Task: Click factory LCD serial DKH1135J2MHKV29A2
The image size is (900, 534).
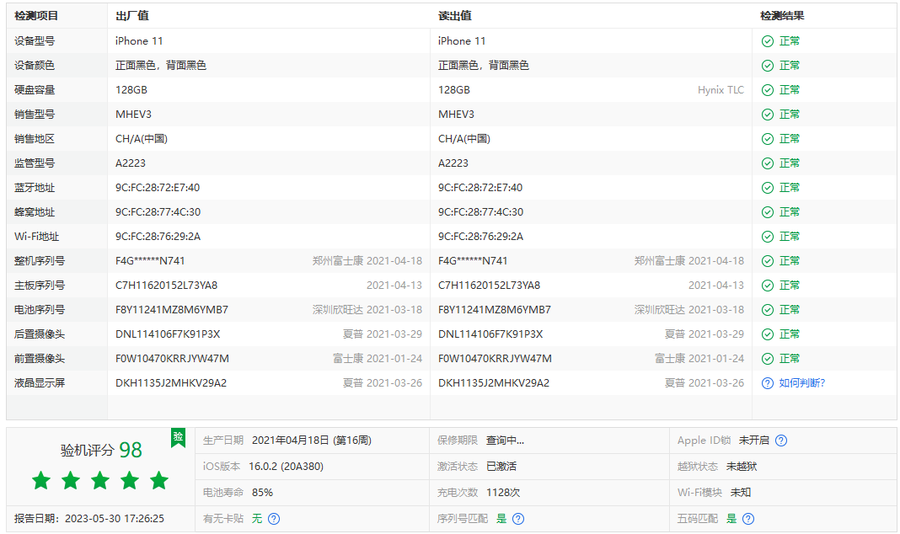Action: click(x=171, y=383)
